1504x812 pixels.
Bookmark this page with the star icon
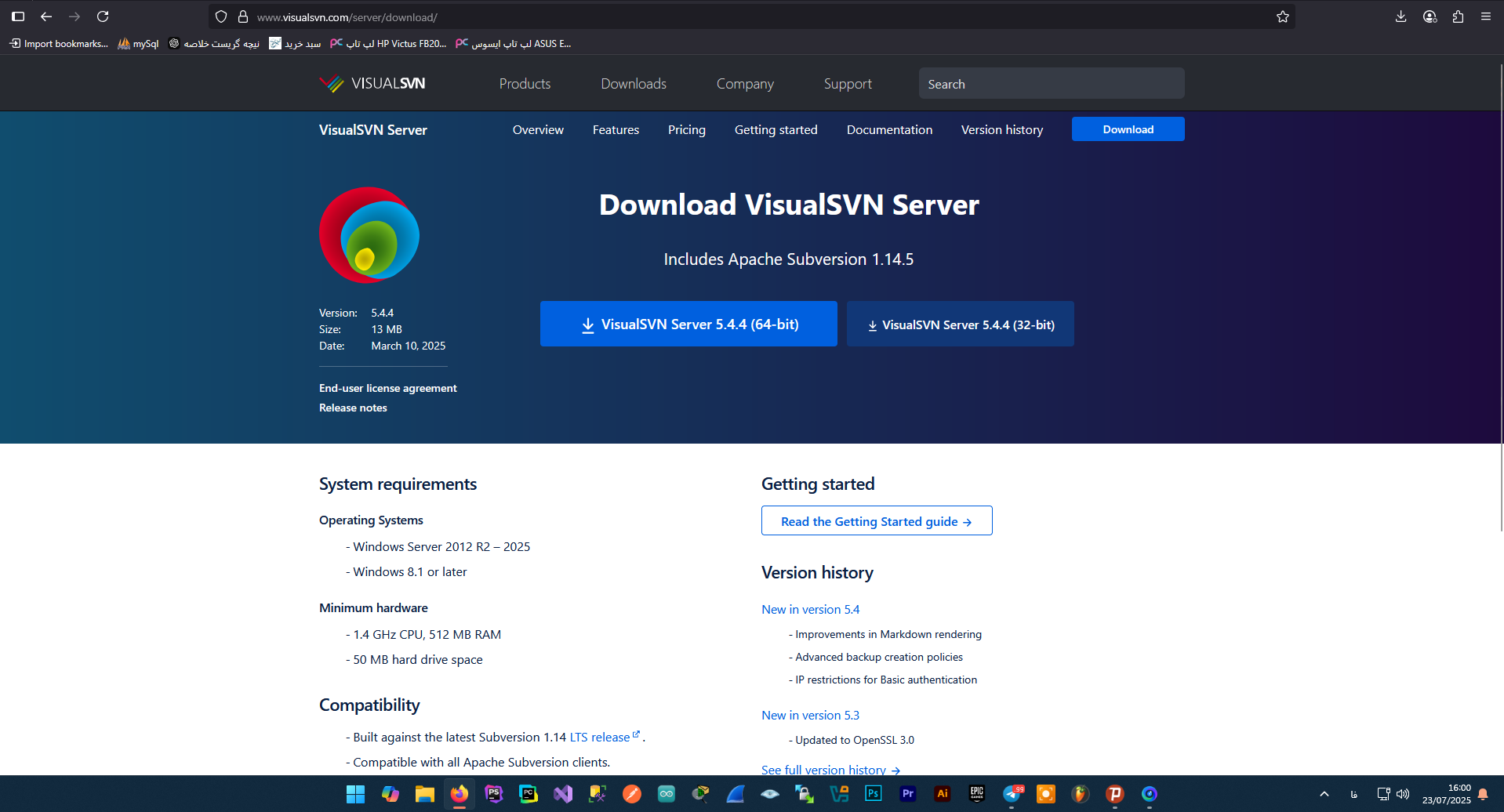click(1282, 16)
